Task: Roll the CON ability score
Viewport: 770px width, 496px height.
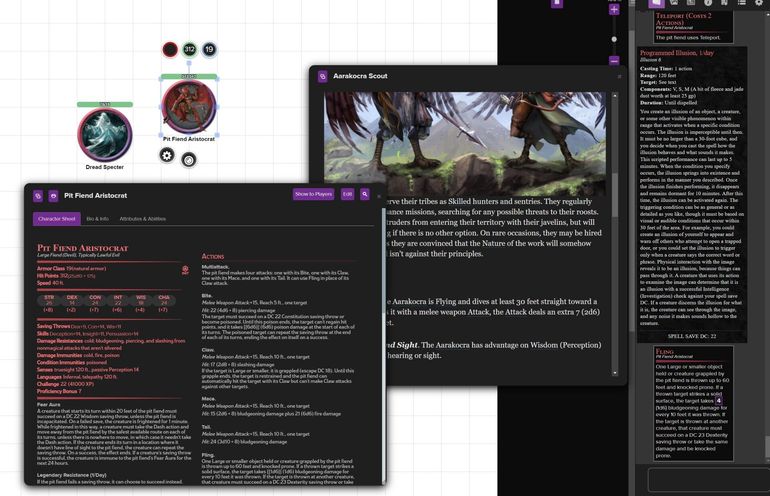Action: click(x=95, y=303)
